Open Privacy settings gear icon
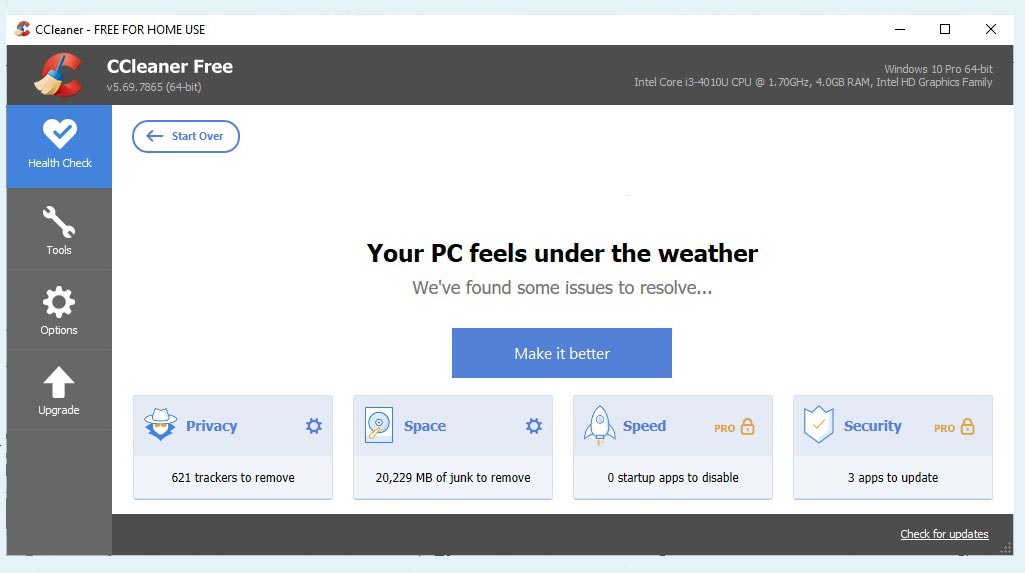 click(314, 426)
